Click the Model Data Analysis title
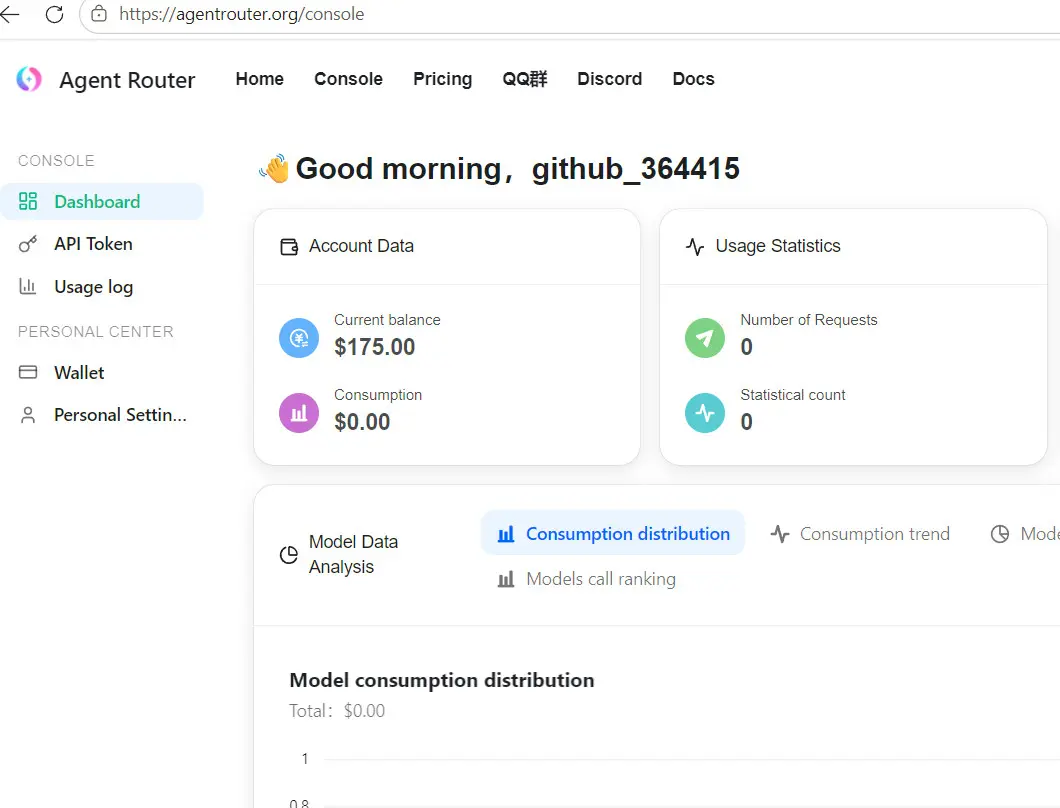This screenshot has height=808, width=1060. (353, 554)
